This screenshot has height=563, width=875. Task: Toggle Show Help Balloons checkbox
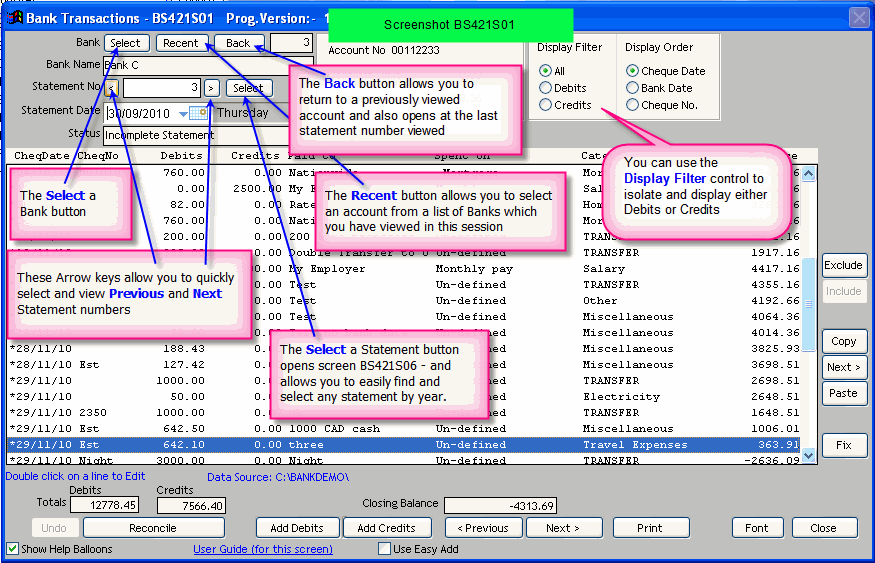click(x=12, y=549)
